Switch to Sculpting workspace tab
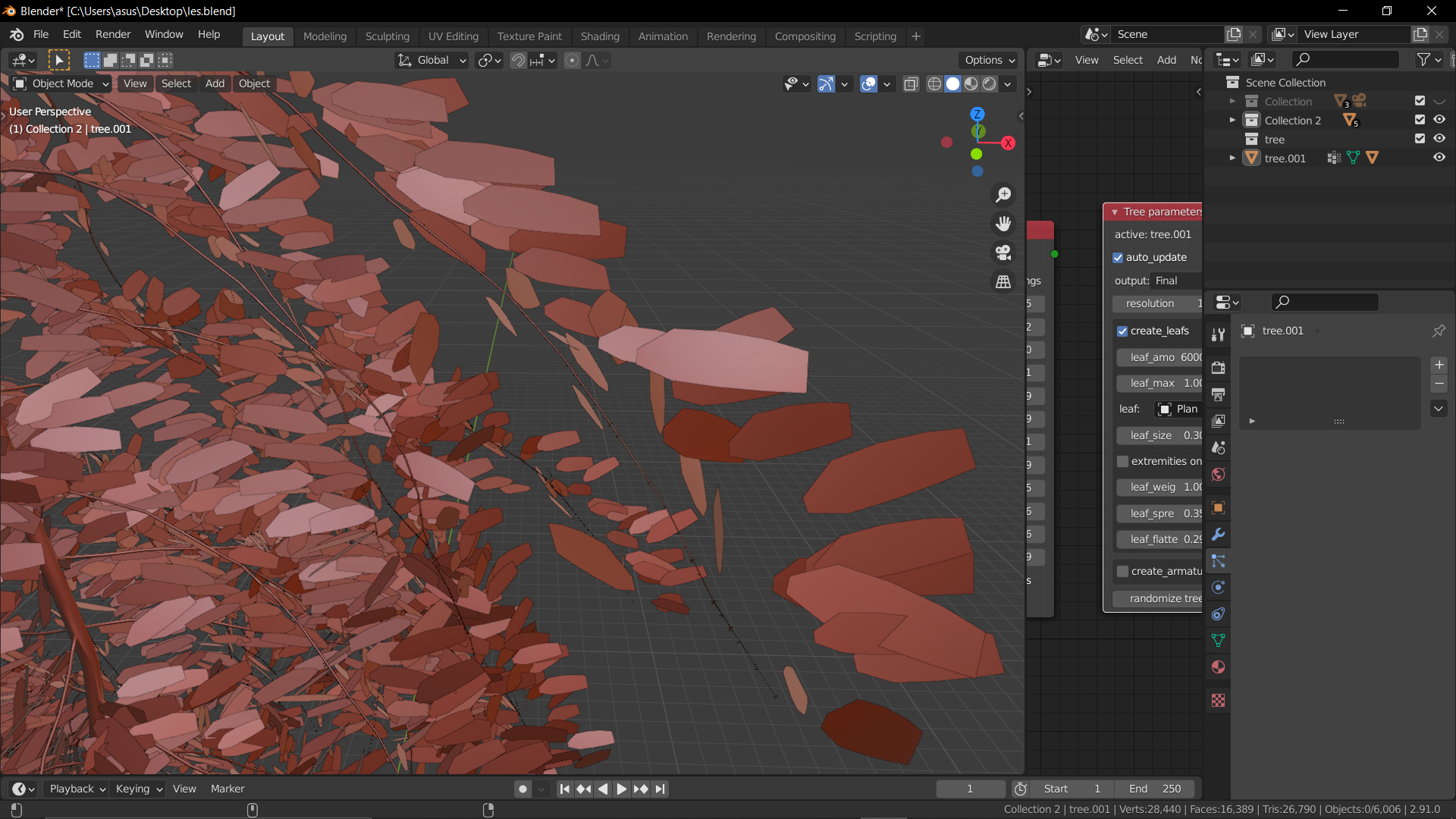 387,36
